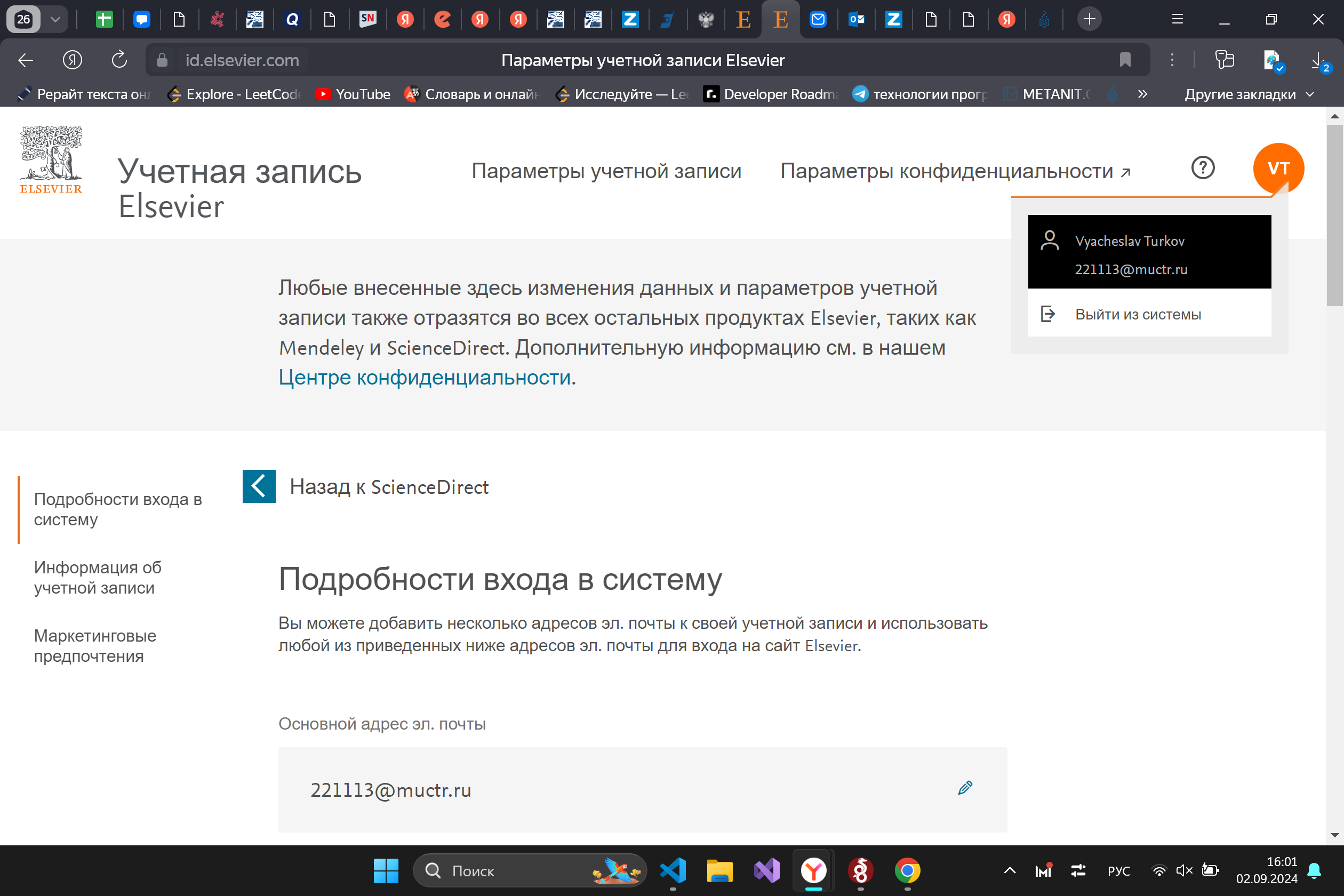Screen dimensions: 1344x896
Task: Show more bookmarks chevron
Action: pos(1142,94)
